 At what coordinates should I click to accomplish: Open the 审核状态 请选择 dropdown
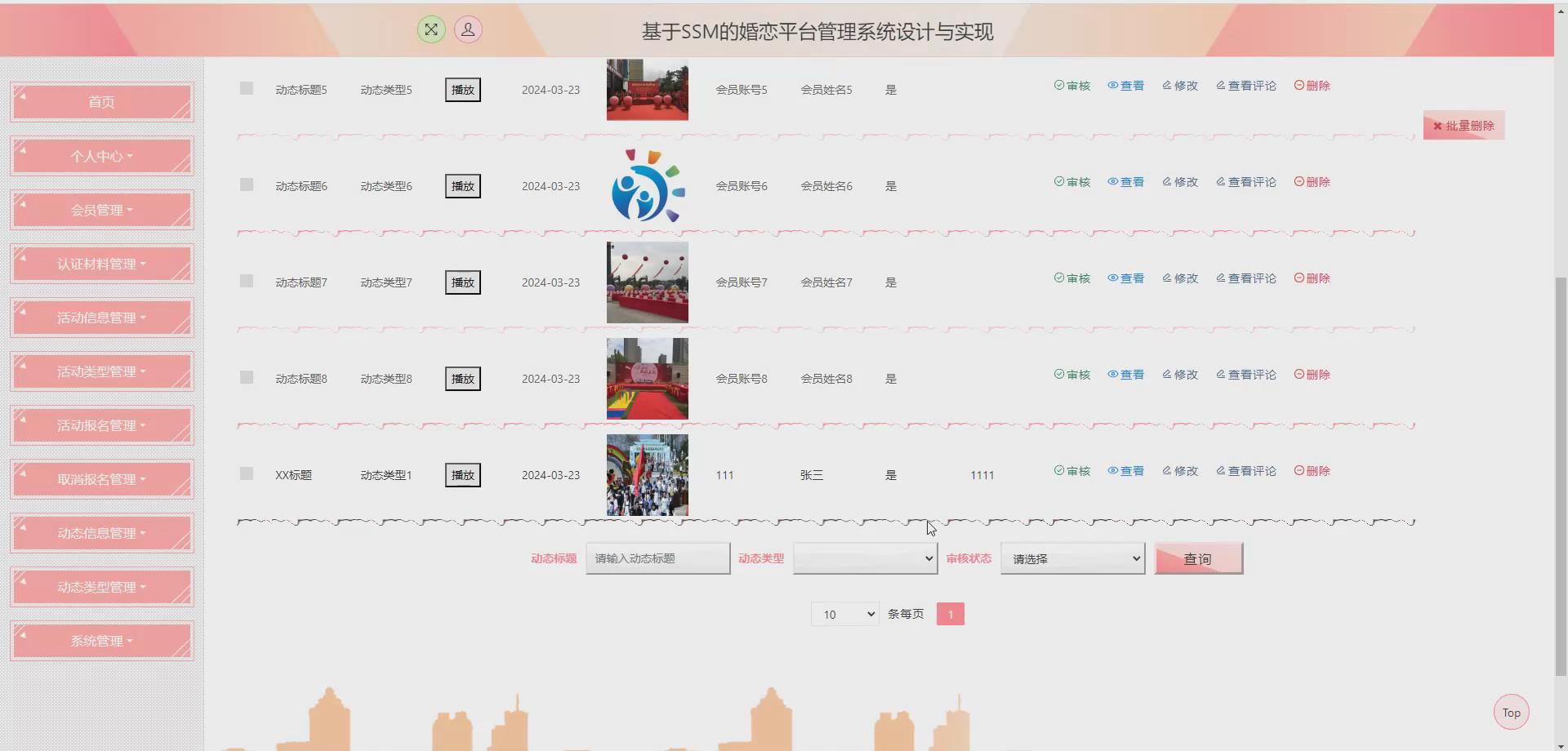coord(1072,558)
